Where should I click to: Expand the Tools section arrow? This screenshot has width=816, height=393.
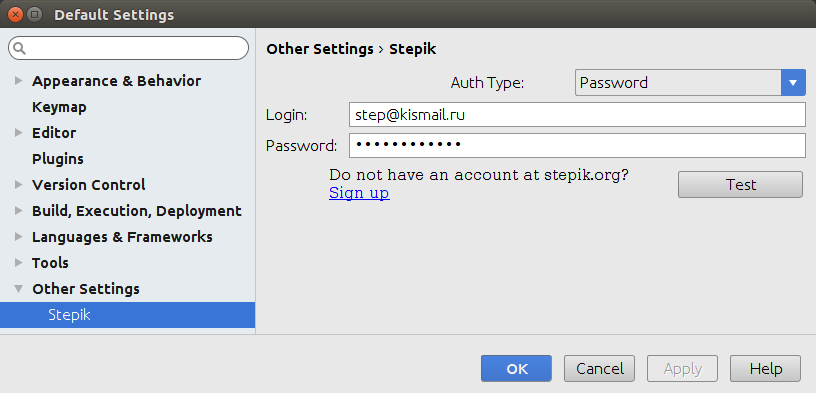[19, 263]
